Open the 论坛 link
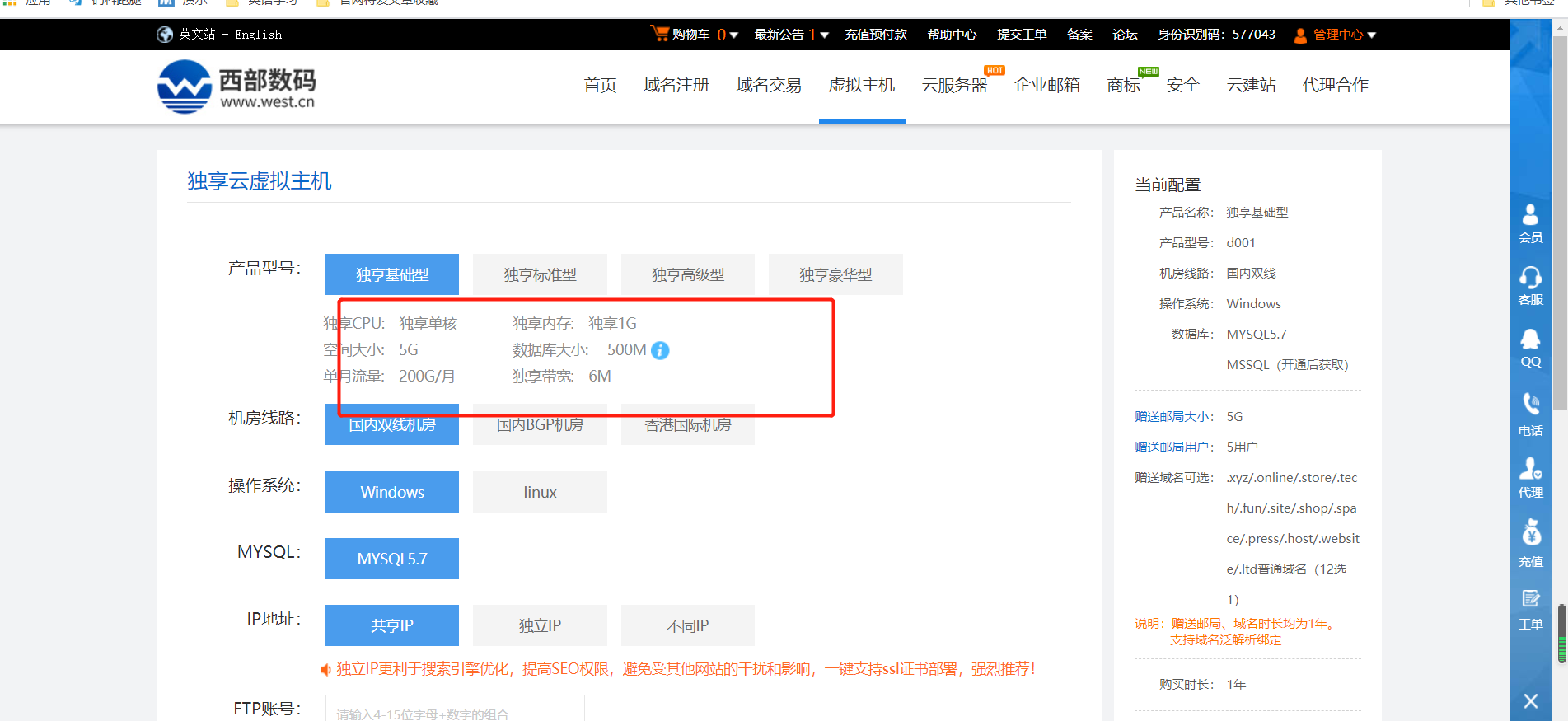 pyautogui.click(x=1125, y=35)
